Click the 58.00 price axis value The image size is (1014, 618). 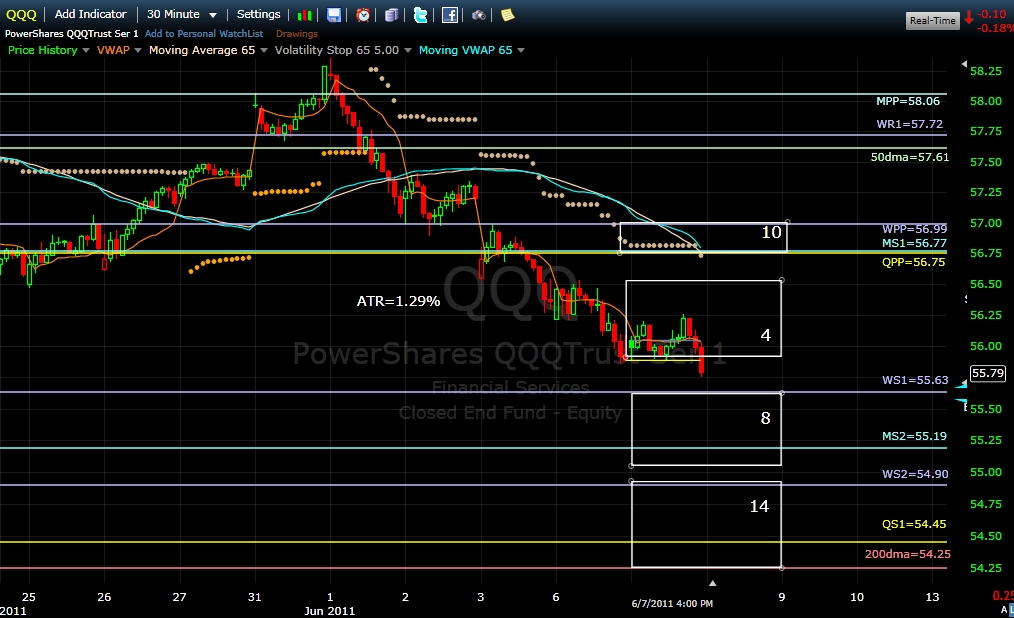(x=986, y=101)
